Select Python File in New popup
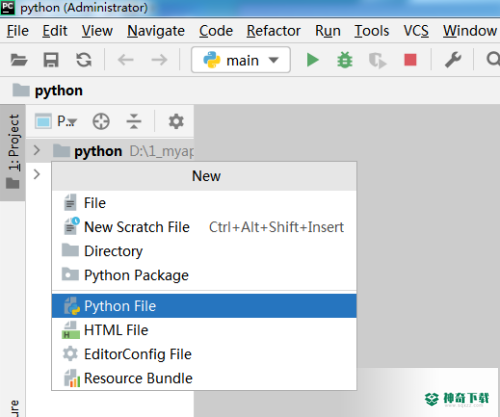Image resolution: width=500 pixels, height=417 pixels. 204,306
